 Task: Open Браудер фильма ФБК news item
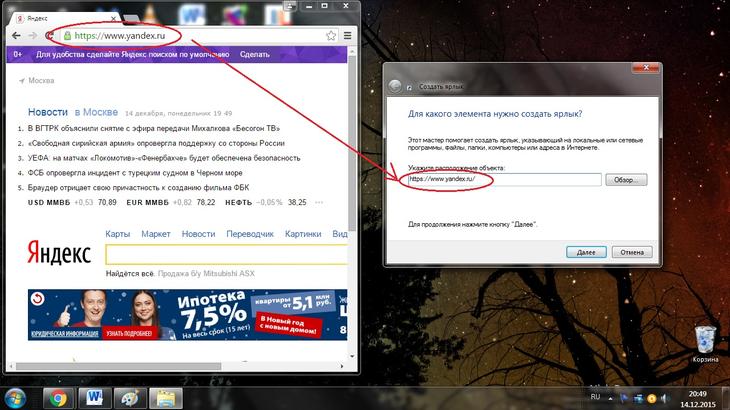click(138, 188)
